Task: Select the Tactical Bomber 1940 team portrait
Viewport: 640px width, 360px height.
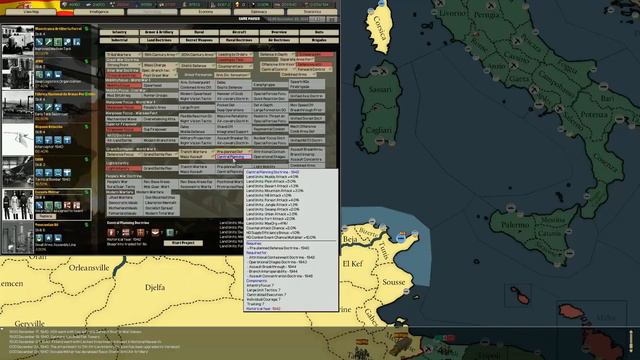Action: (18, 171)
